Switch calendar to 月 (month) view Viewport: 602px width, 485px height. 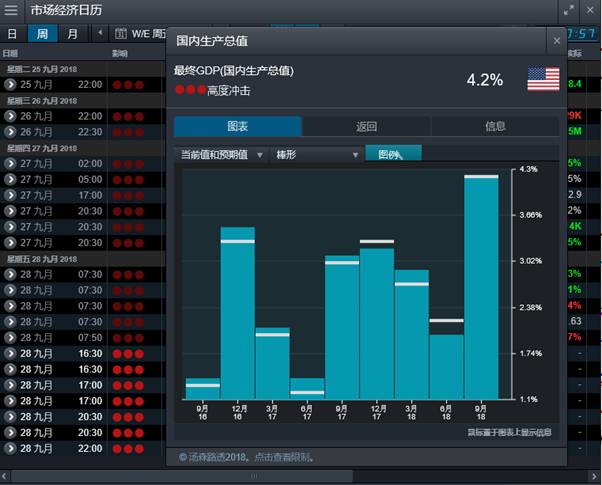pos(72,34)
